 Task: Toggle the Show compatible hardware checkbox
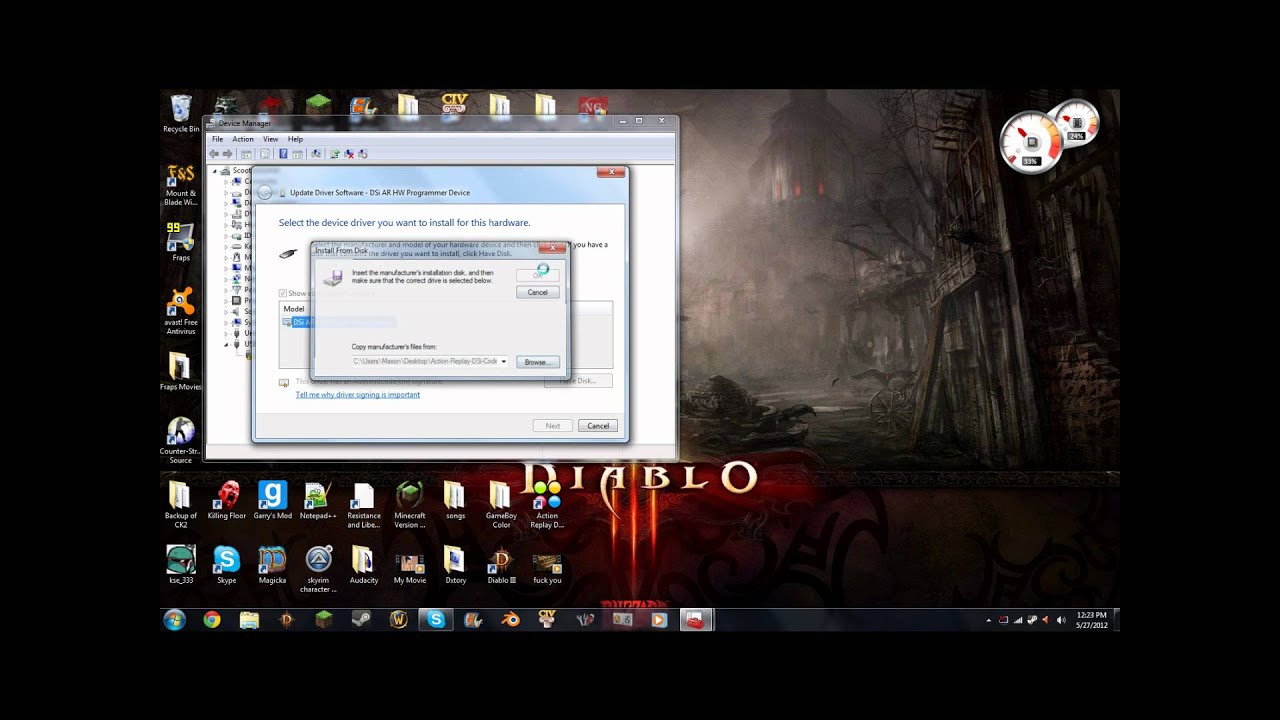coord(283,294)
